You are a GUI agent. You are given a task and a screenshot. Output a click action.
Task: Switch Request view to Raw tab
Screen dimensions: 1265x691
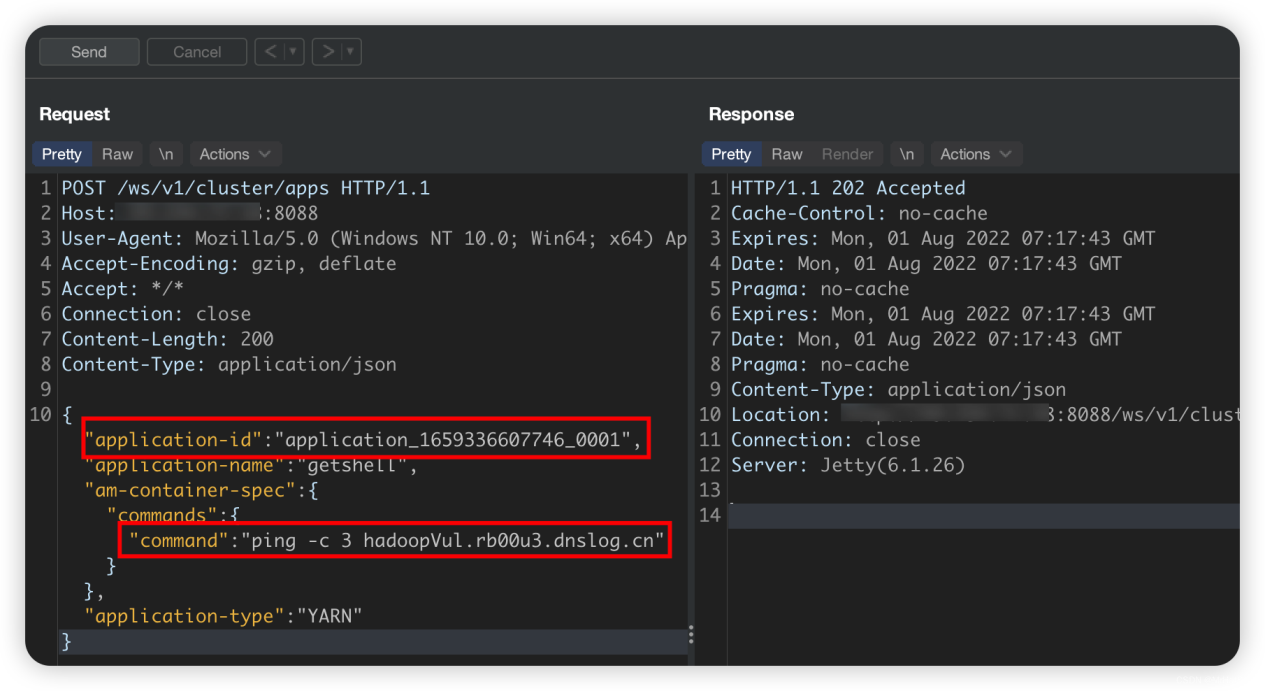(x=117, y=154)
